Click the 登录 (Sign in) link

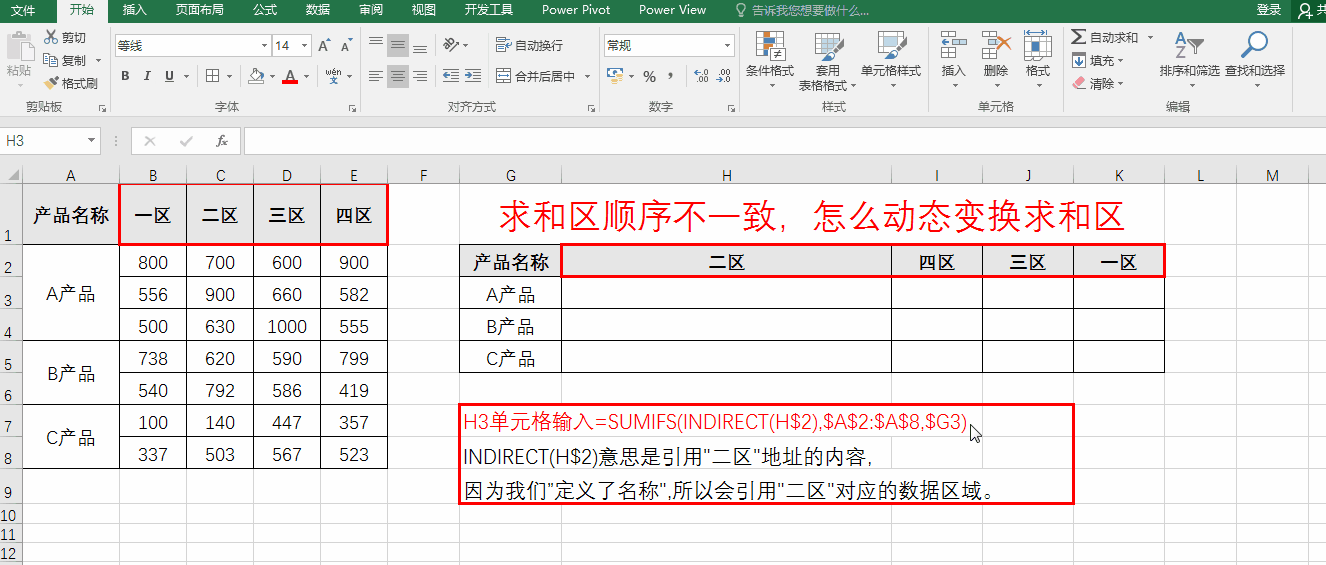point(1269,10)
